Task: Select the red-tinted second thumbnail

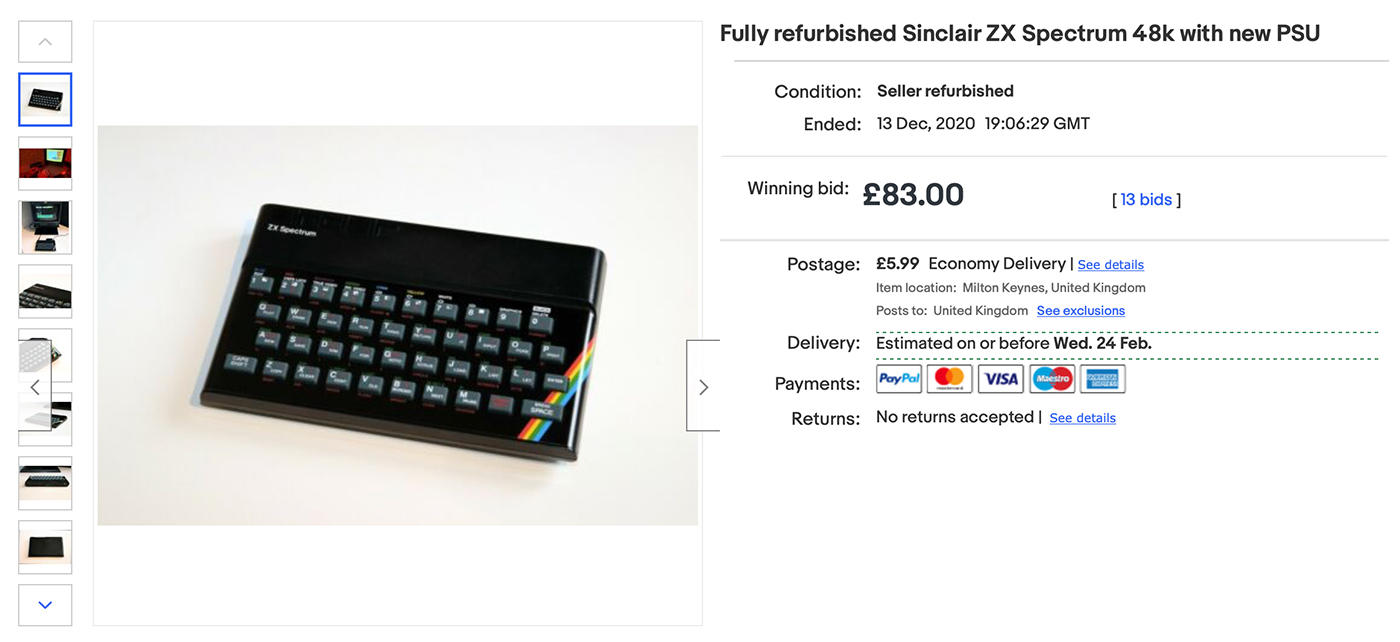Action: pos(45,163)
